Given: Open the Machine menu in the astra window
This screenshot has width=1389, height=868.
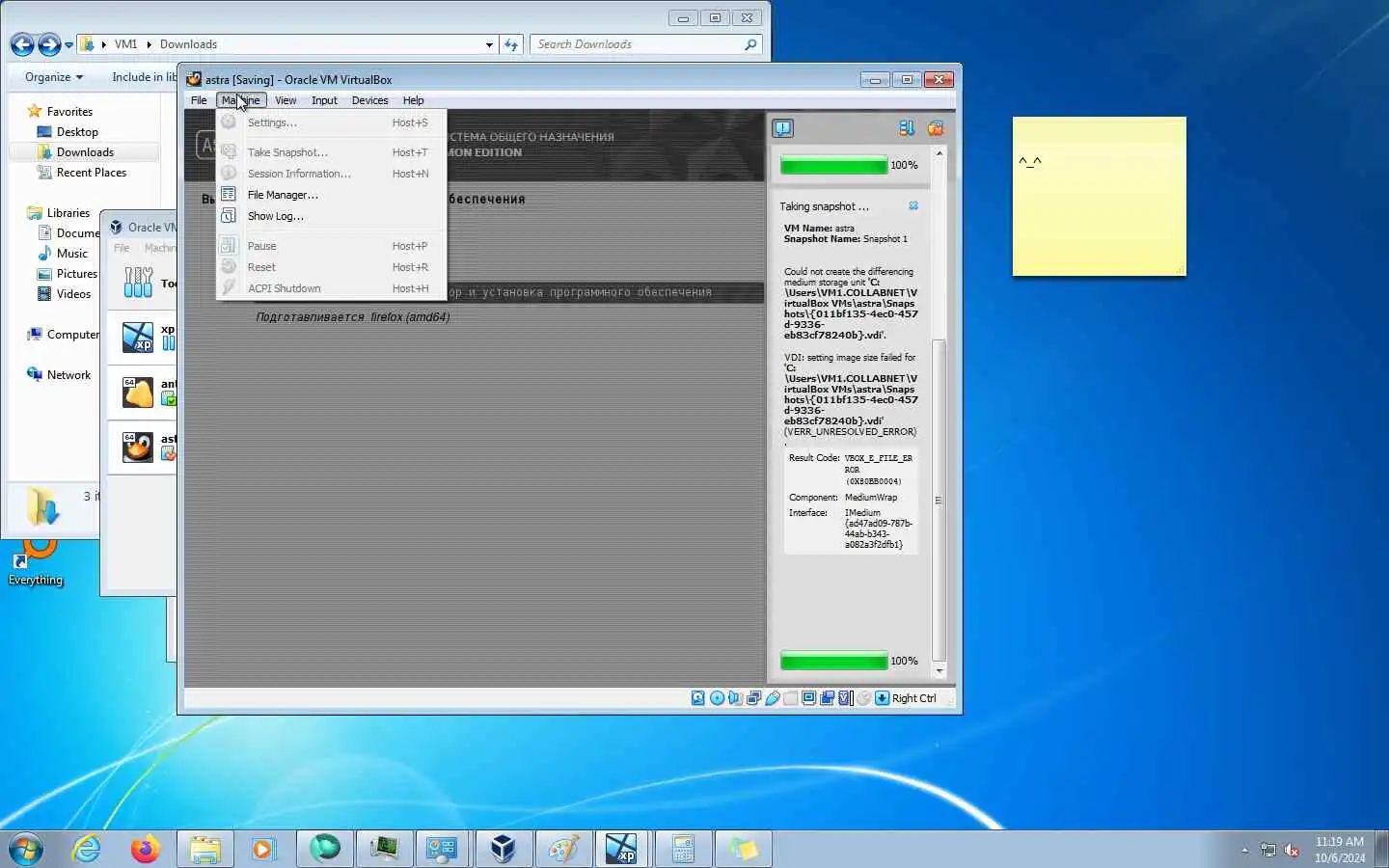Looking at the screenshot, I should 240,100.
